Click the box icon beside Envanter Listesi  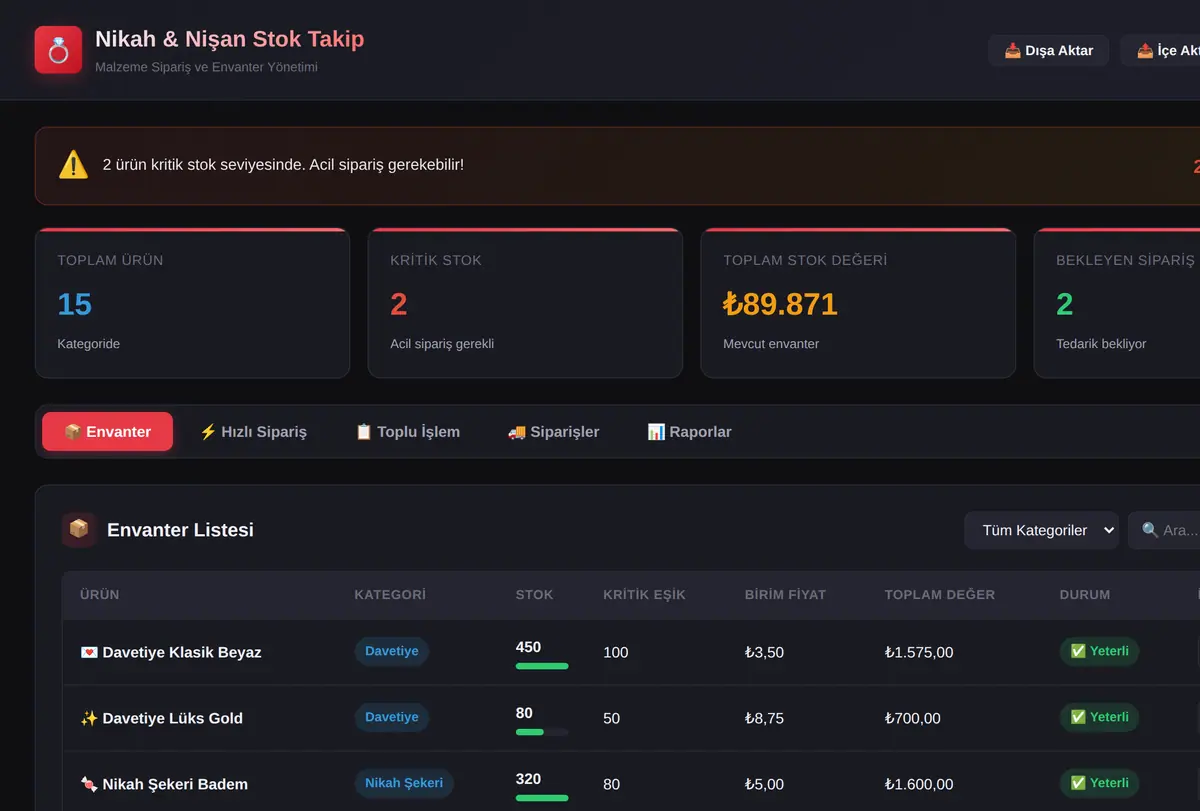79,530
